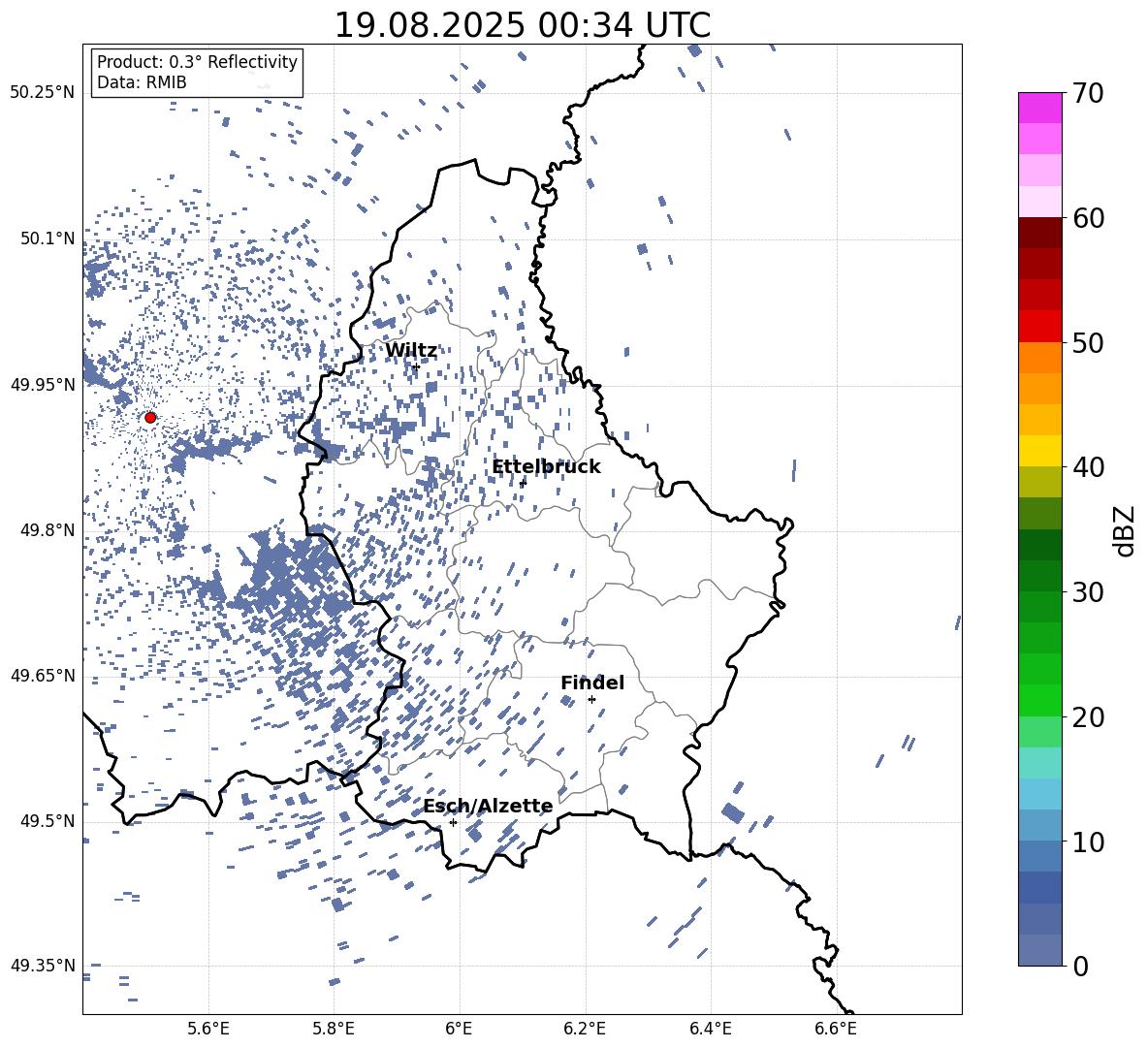Image resolution: width=1148 pixels, height=1048 pixels.
Task: Click the Findel station cross marker
Action: pyautogui.click(x=591, y=699)
